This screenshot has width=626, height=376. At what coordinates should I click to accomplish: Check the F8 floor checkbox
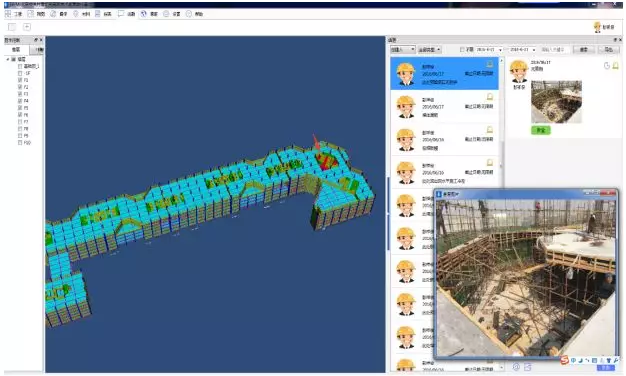[x=20, y=129]
